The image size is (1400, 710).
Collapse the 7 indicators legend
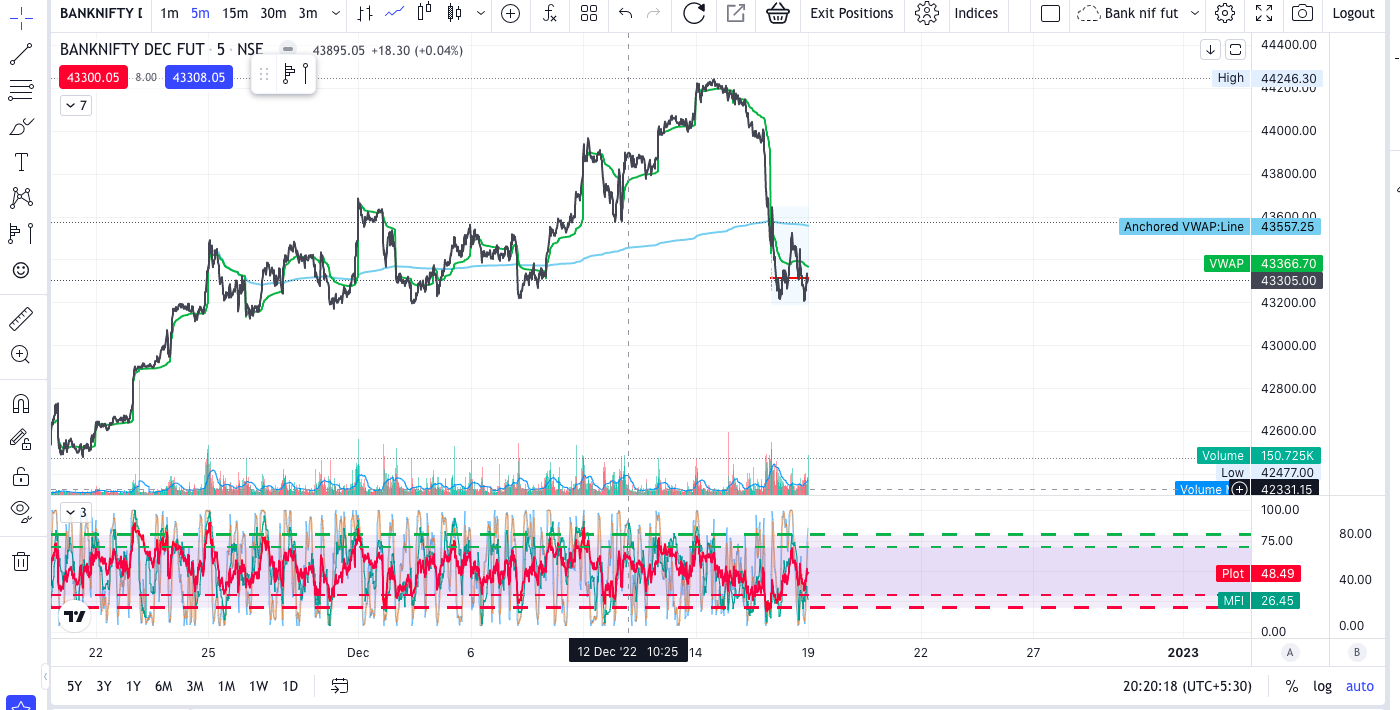click(76, 105)
